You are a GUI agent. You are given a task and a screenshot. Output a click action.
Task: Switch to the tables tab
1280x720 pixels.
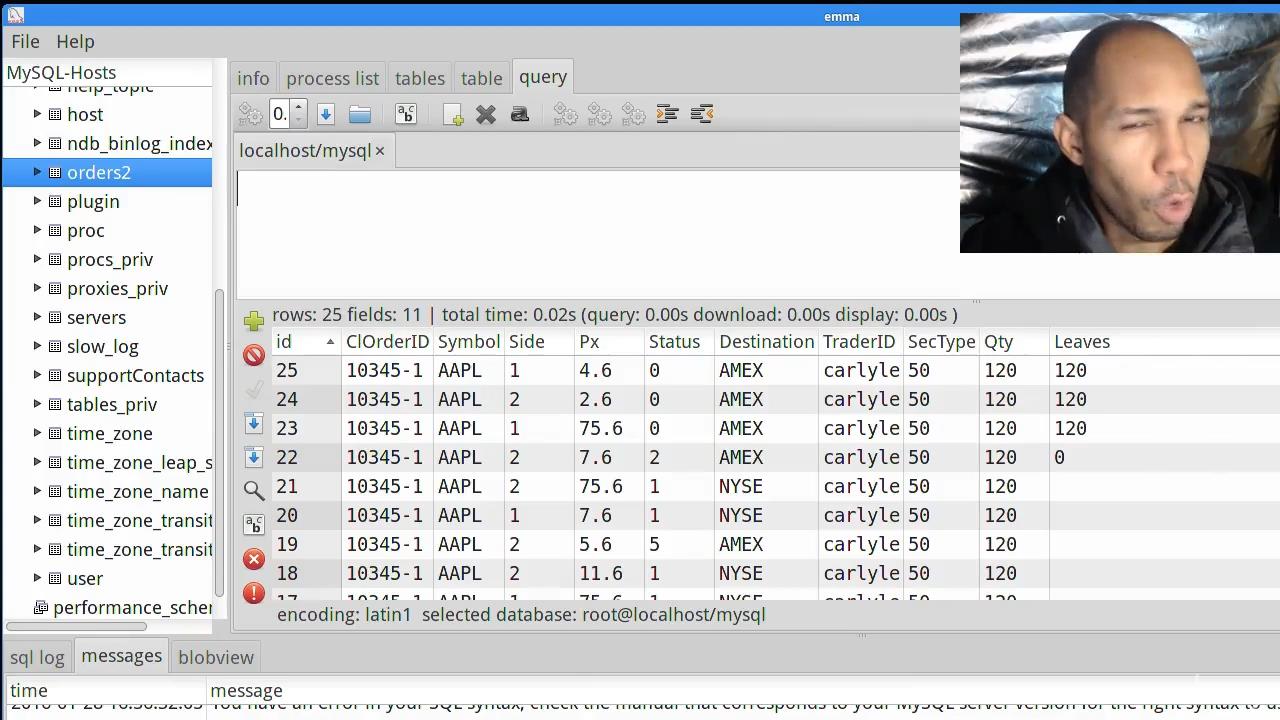419,78
